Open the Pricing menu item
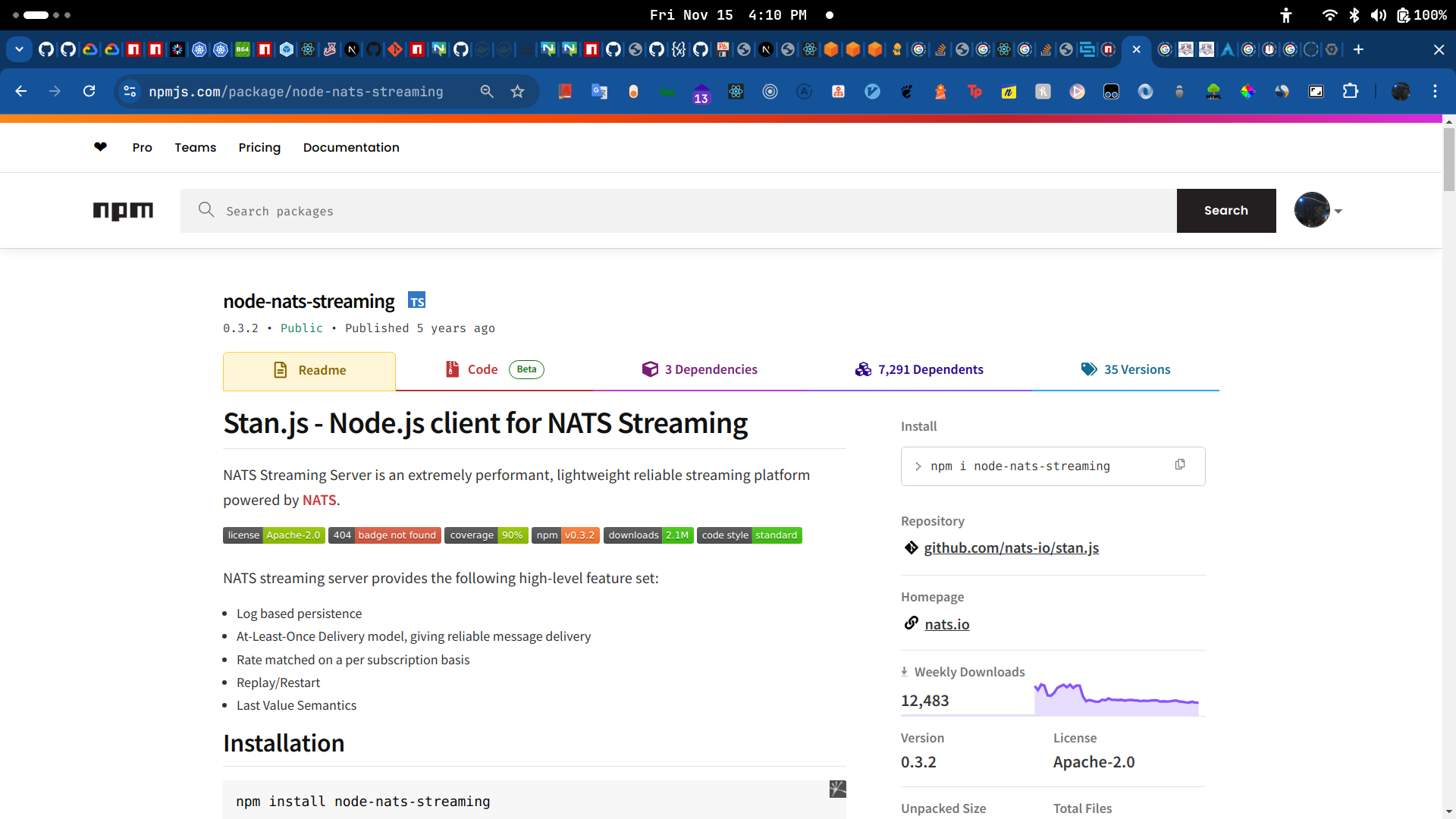1456x819 pixels. click(259, 147)
